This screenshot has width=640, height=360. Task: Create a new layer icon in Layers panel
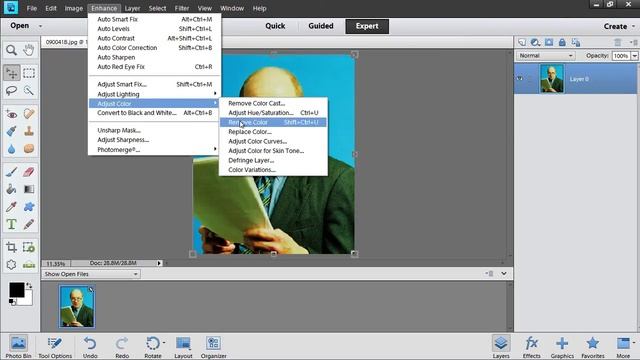(x=522, y=42)
